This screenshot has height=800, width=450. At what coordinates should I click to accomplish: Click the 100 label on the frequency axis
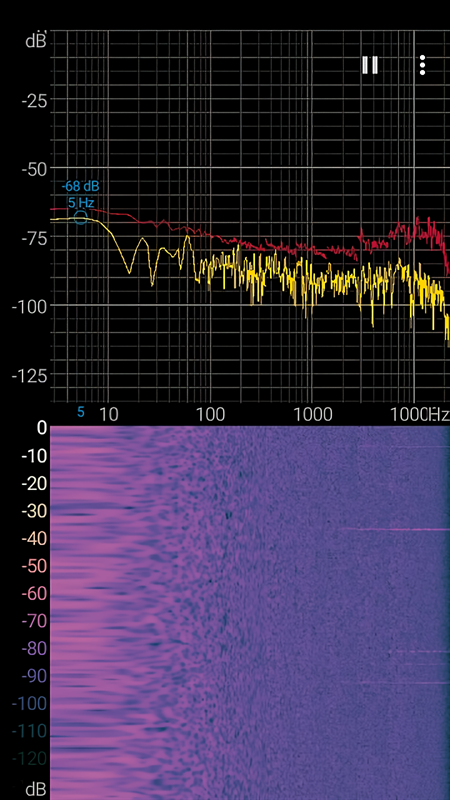click(210, 414)
